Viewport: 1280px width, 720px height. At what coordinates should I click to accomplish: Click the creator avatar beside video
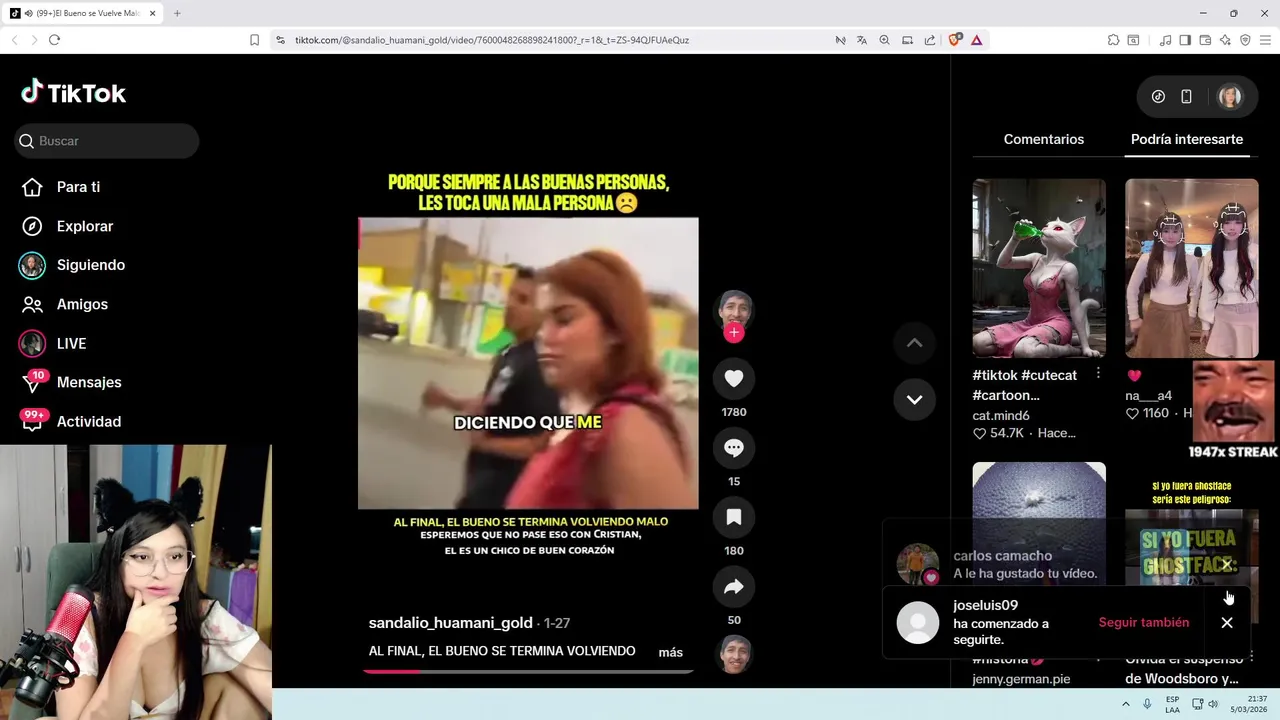(x=734, y=309)
